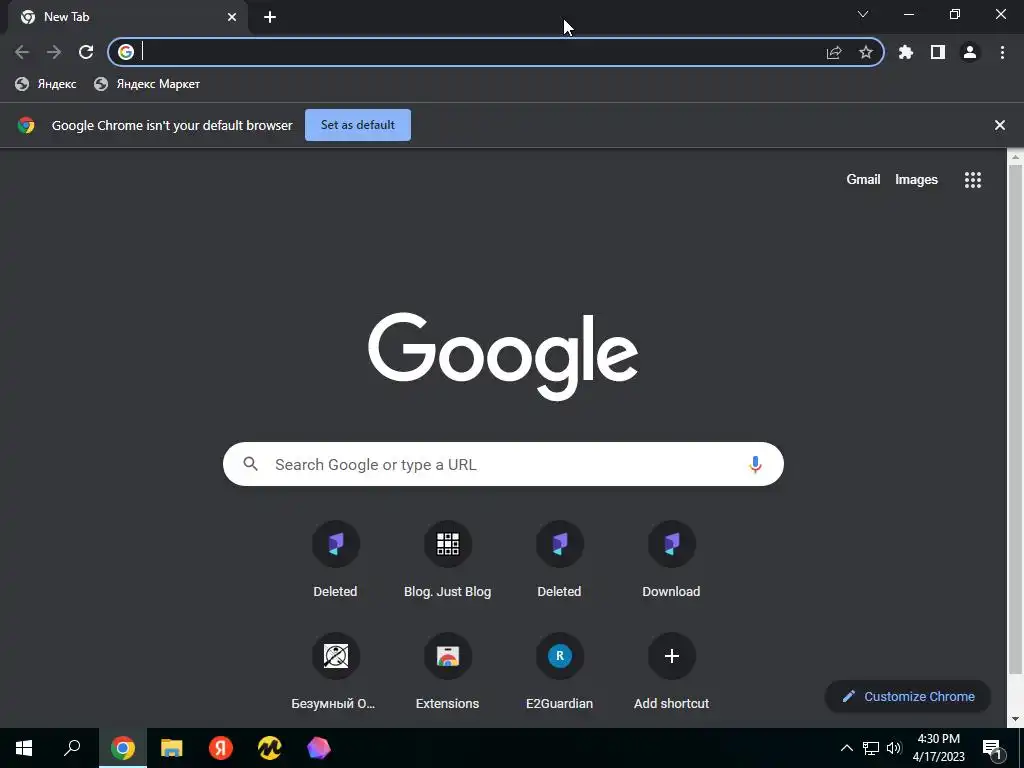Click the Chrome taskbar icon

coord(123,748)
